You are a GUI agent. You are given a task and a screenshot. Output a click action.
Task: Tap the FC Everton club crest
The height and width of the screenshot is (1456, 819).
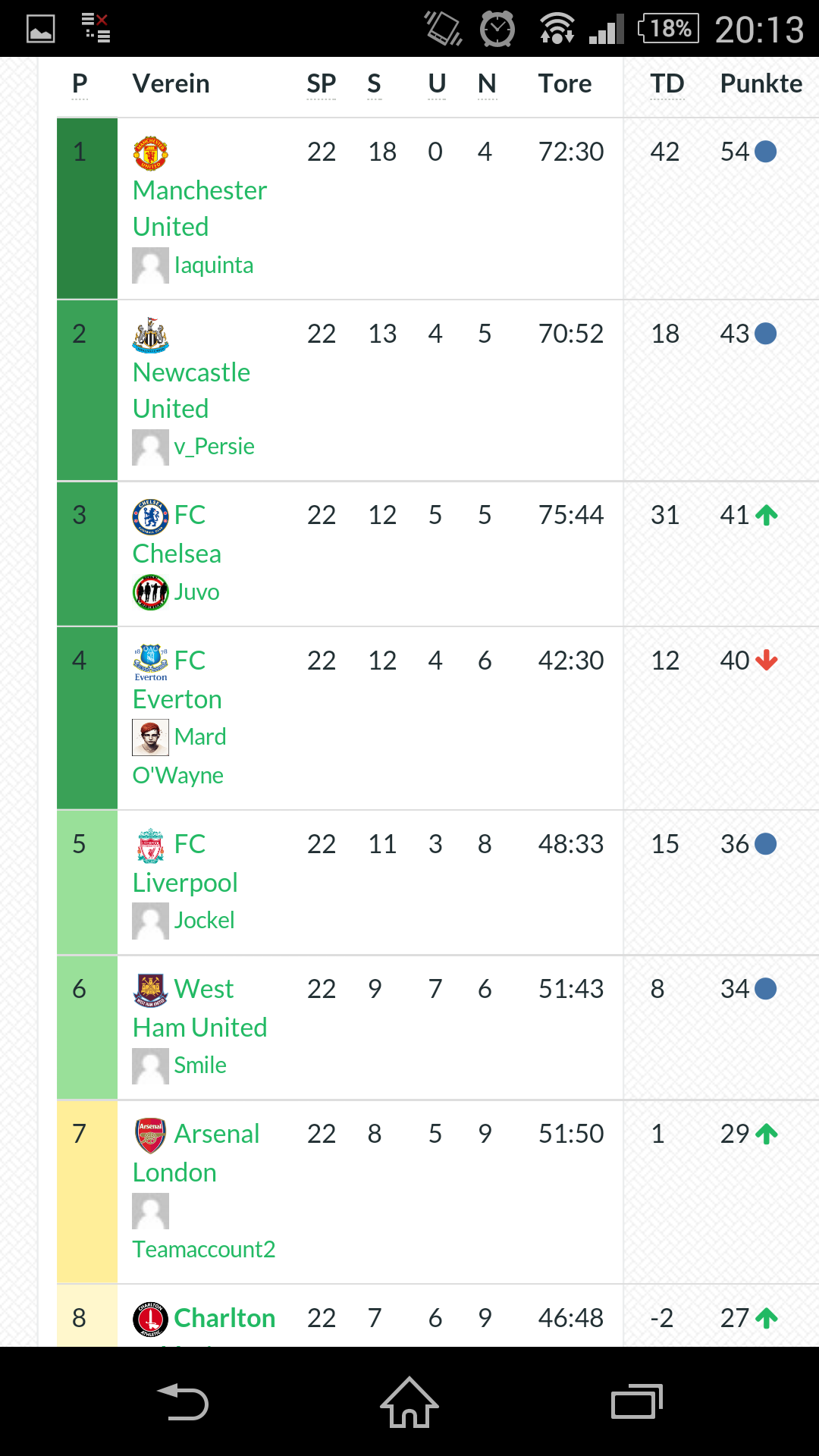150,661
